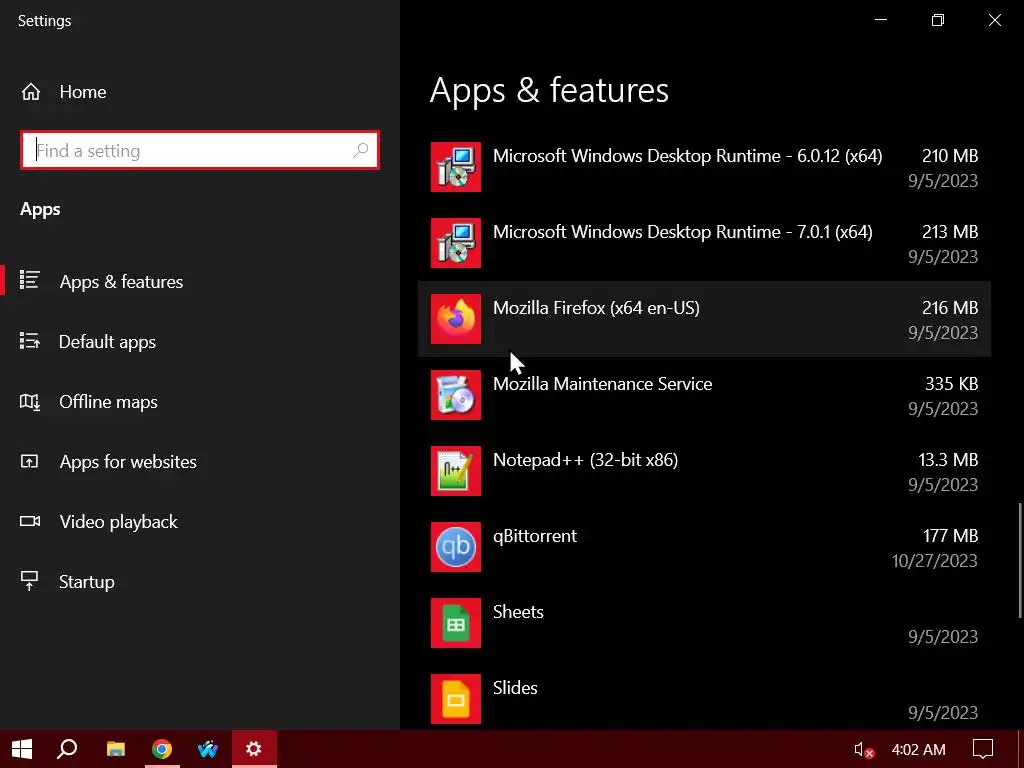The width and height of the screenshot is (1024, 768).
Task: Focus the Find a setting search field
Action: [x=200, y=150]
